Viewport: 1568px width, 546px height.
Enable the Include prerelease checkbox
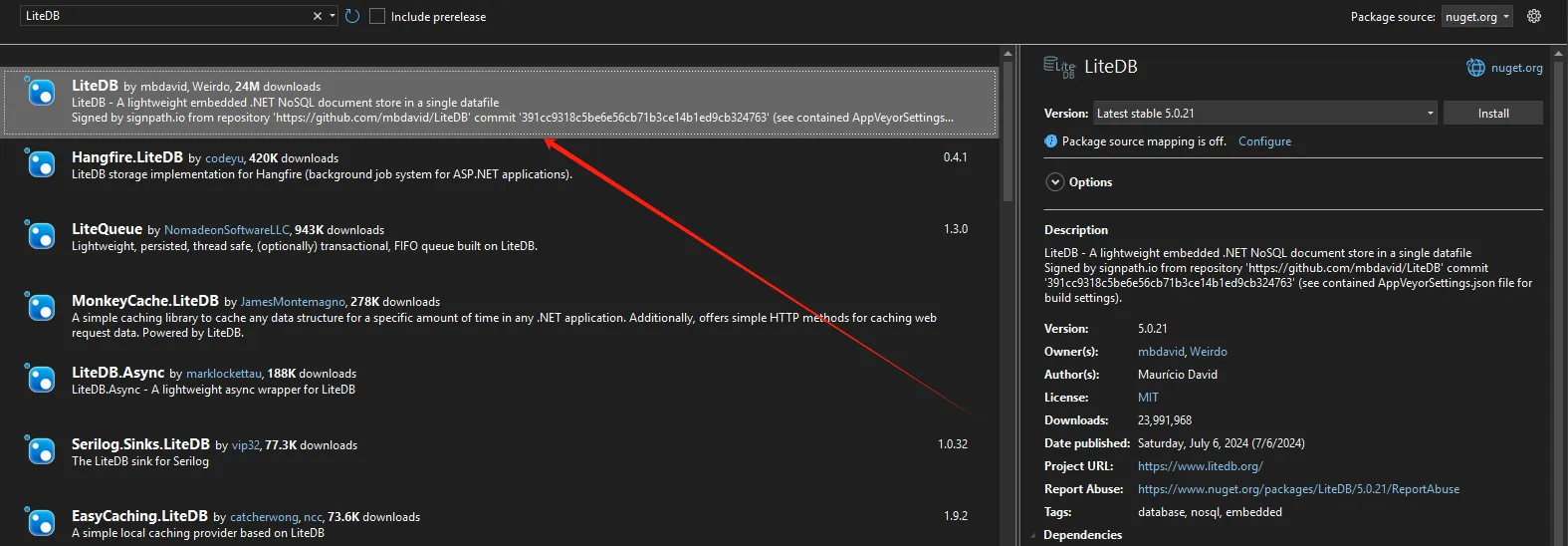point(377,16)
